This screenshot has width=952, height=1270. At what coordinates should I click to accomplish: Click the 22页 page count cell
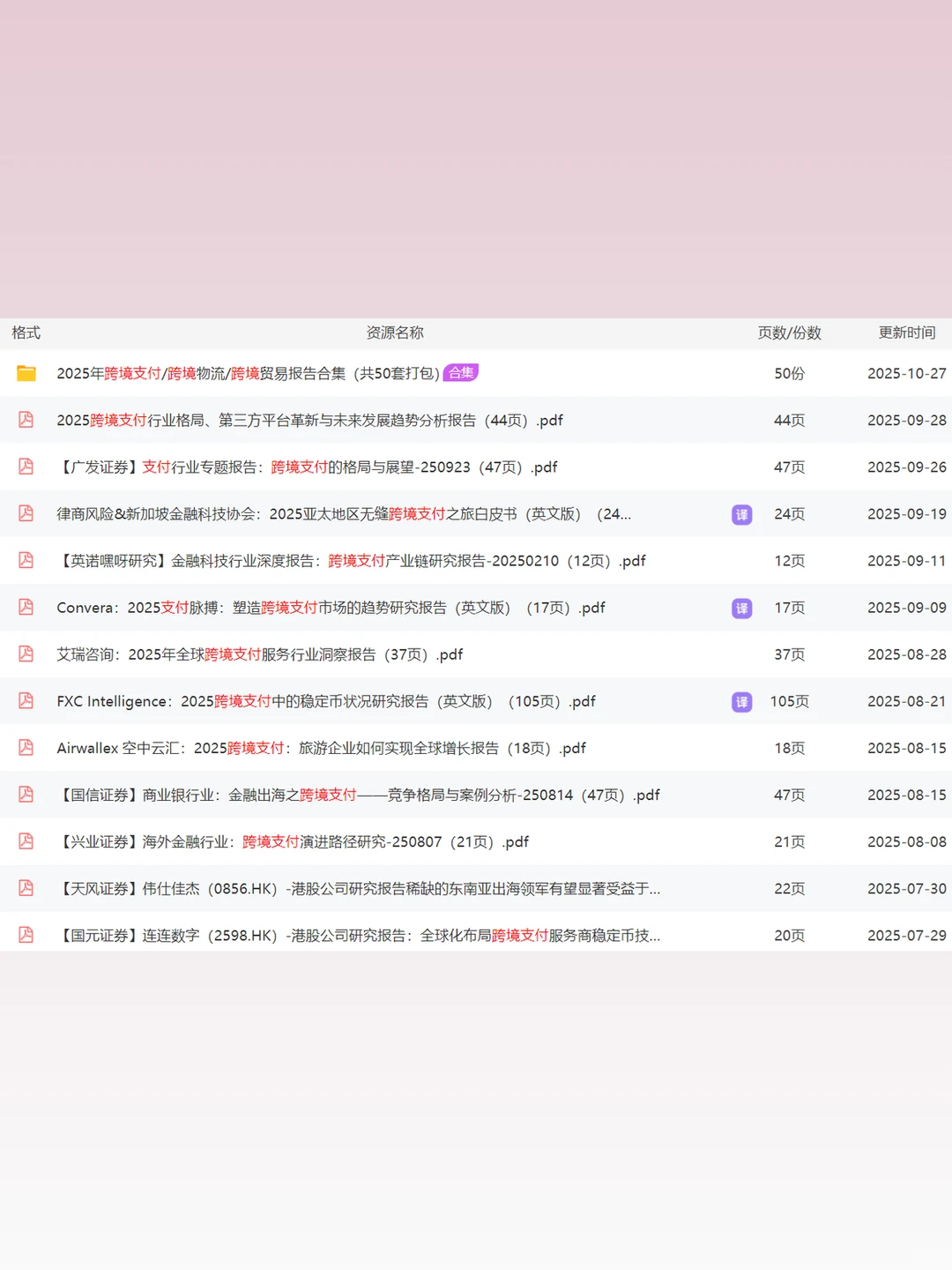(789, 888)
